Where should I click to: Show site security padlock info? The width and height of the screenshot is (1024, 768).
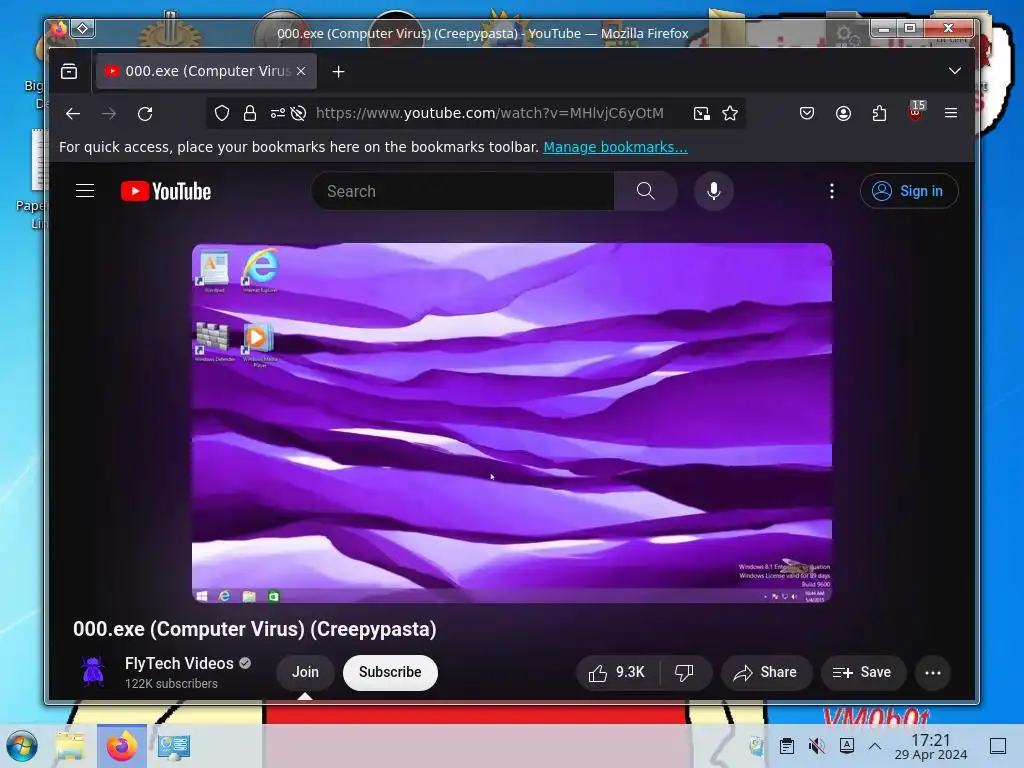pos(249,113)
